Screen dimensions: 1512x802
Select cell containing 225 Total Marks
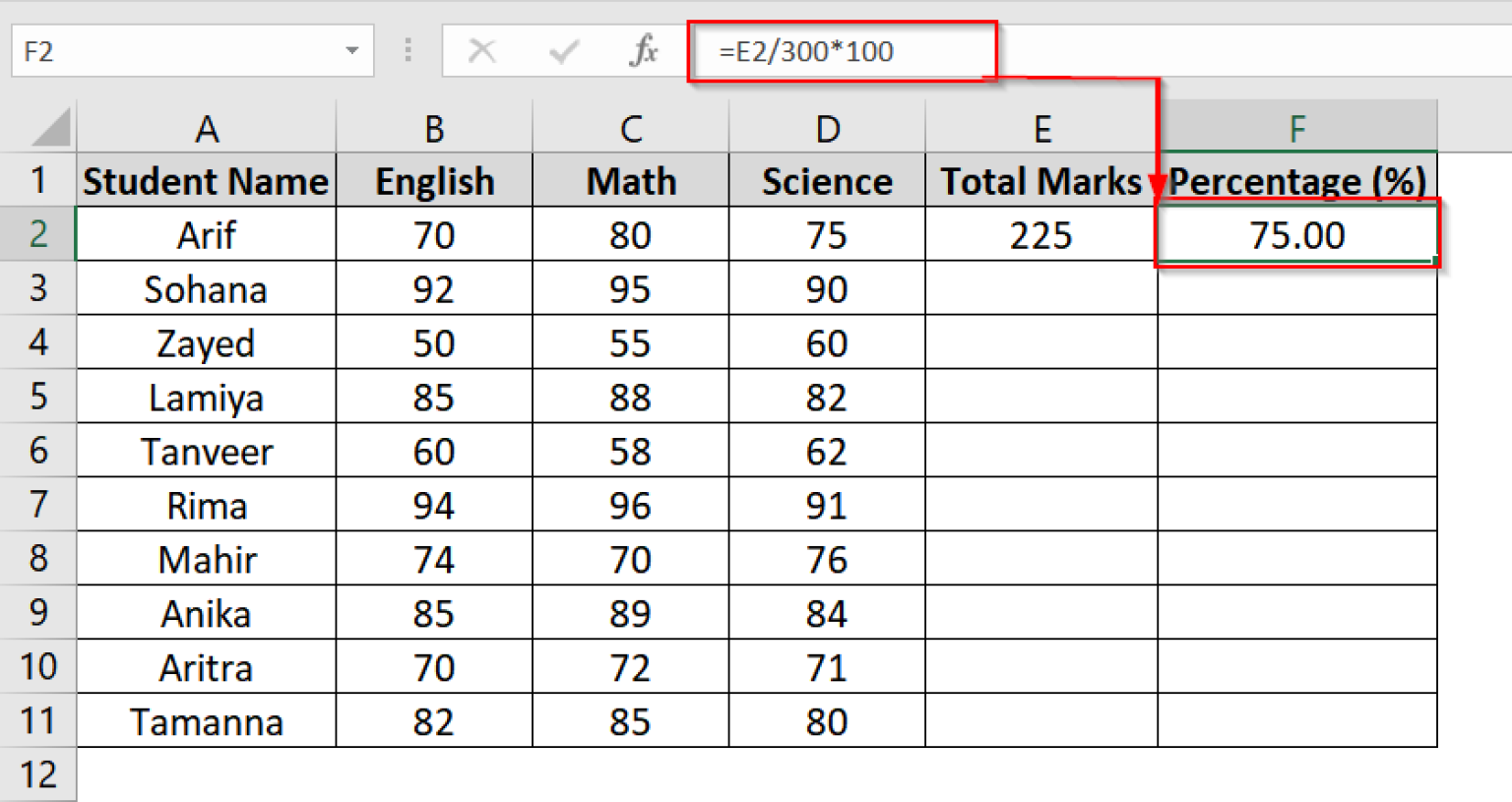click(x=1041, y=234)
